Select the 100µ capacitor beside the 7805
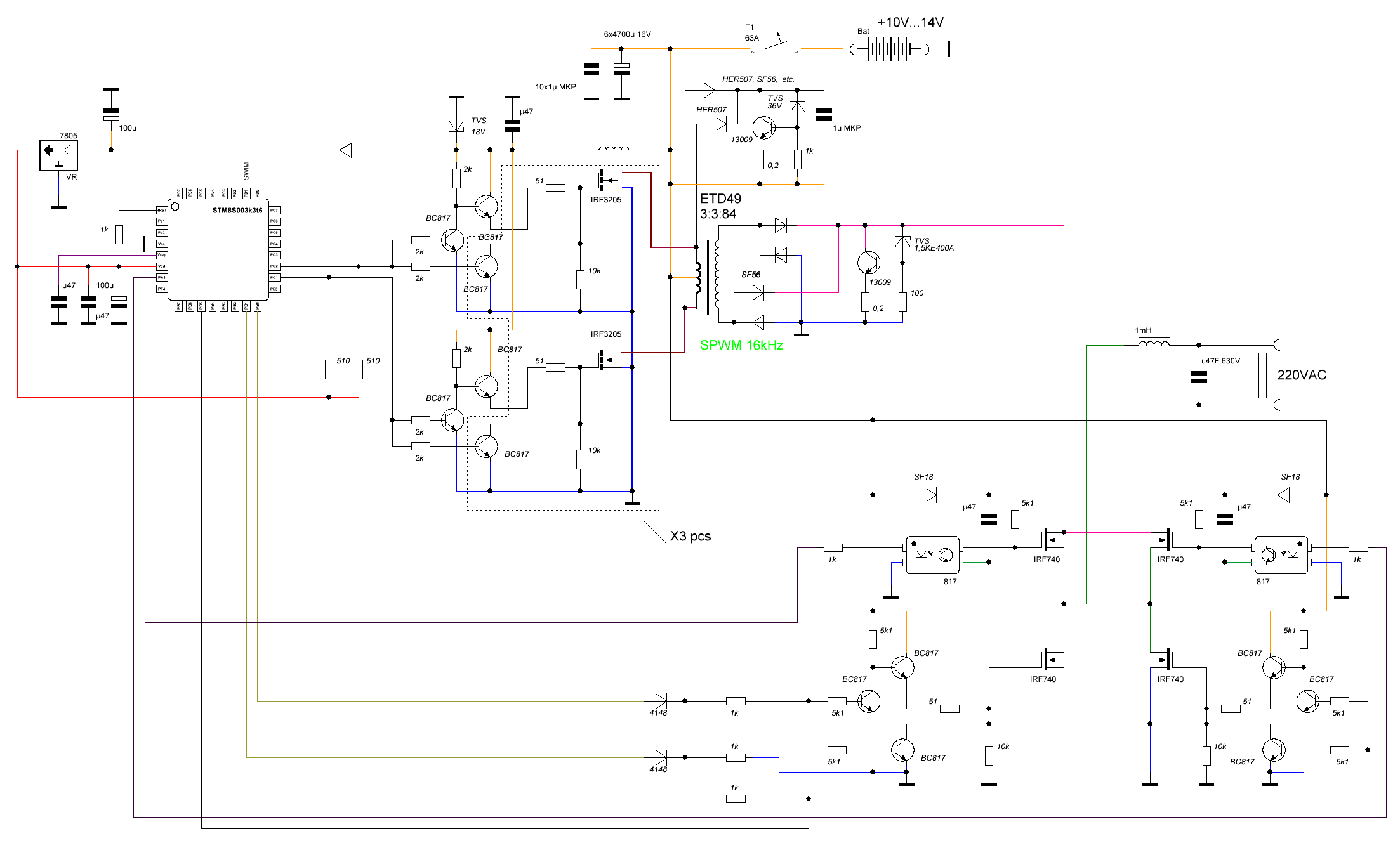1400x843 pixels. click(x=111, y=114)
